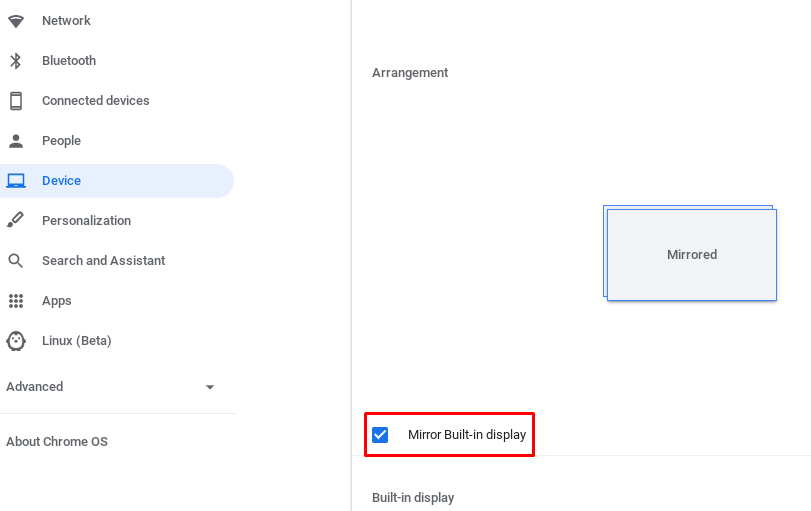Click the People person icon
Image resolution: width=811 pixels, height=511 pixels.
click(x=16, y=141)
